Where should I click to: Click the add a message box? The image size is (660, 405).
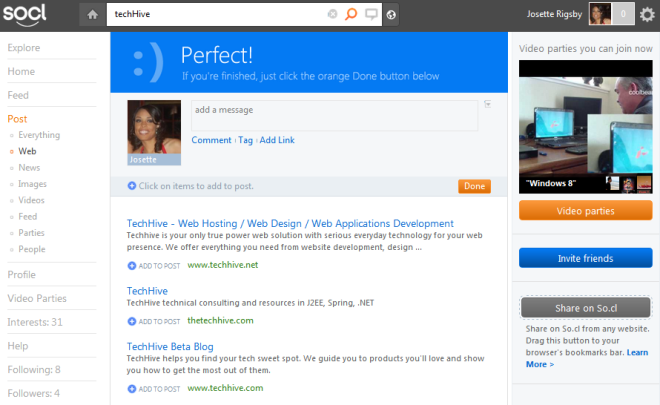tap(335, 115)
